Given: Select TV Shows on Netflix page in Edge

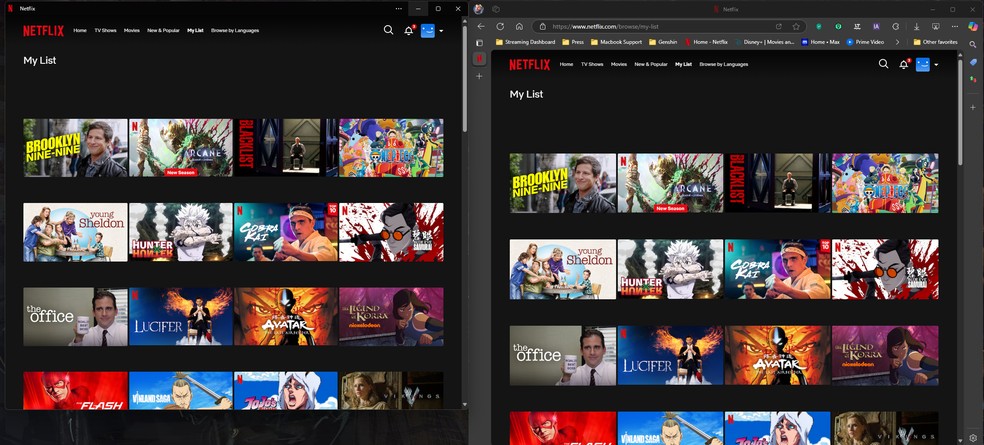Looking at the screenshot, I should click(x=592, y=64).
